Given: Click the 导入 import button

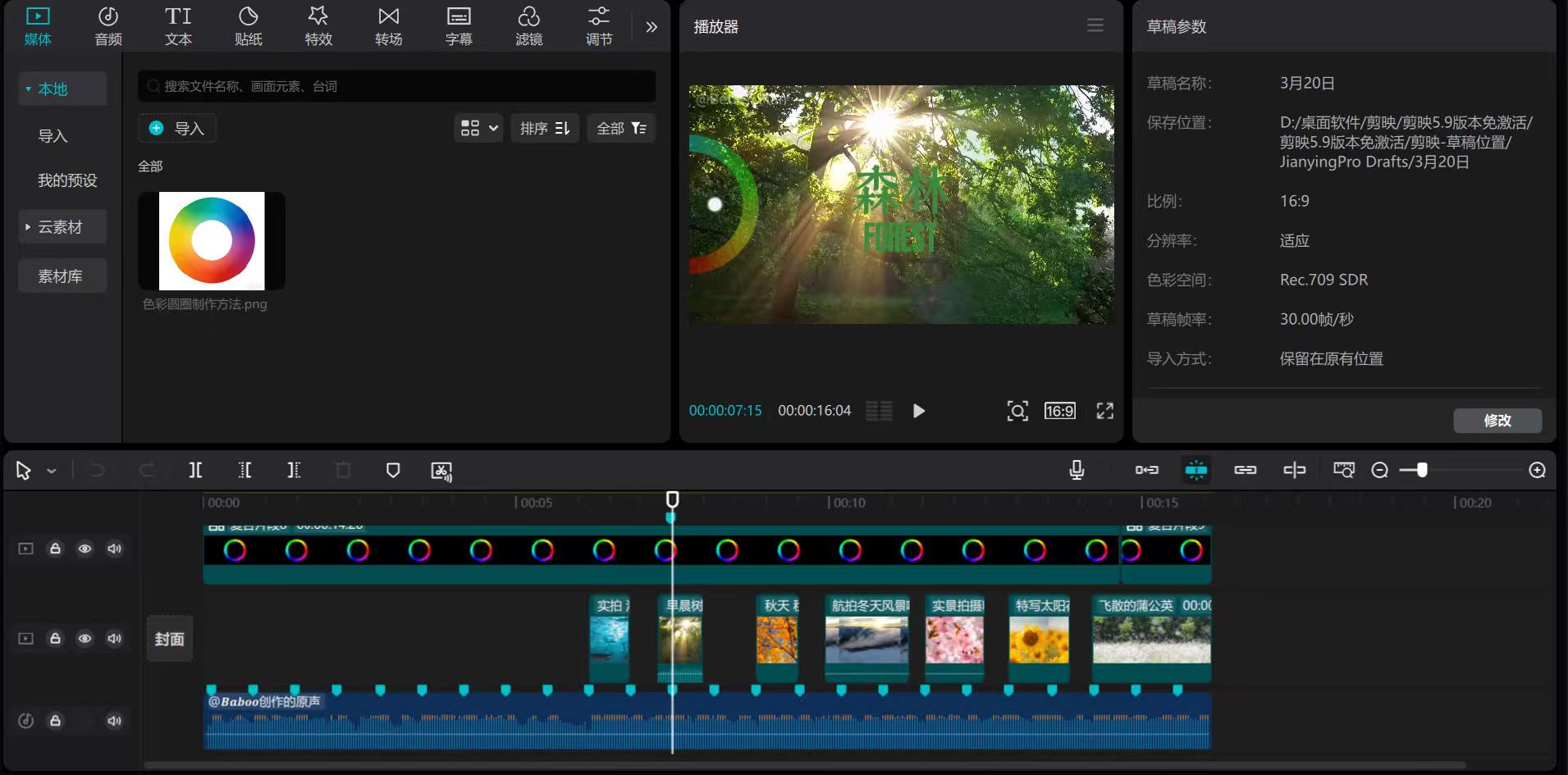Looking at the screenshot, I should (177, 128).
